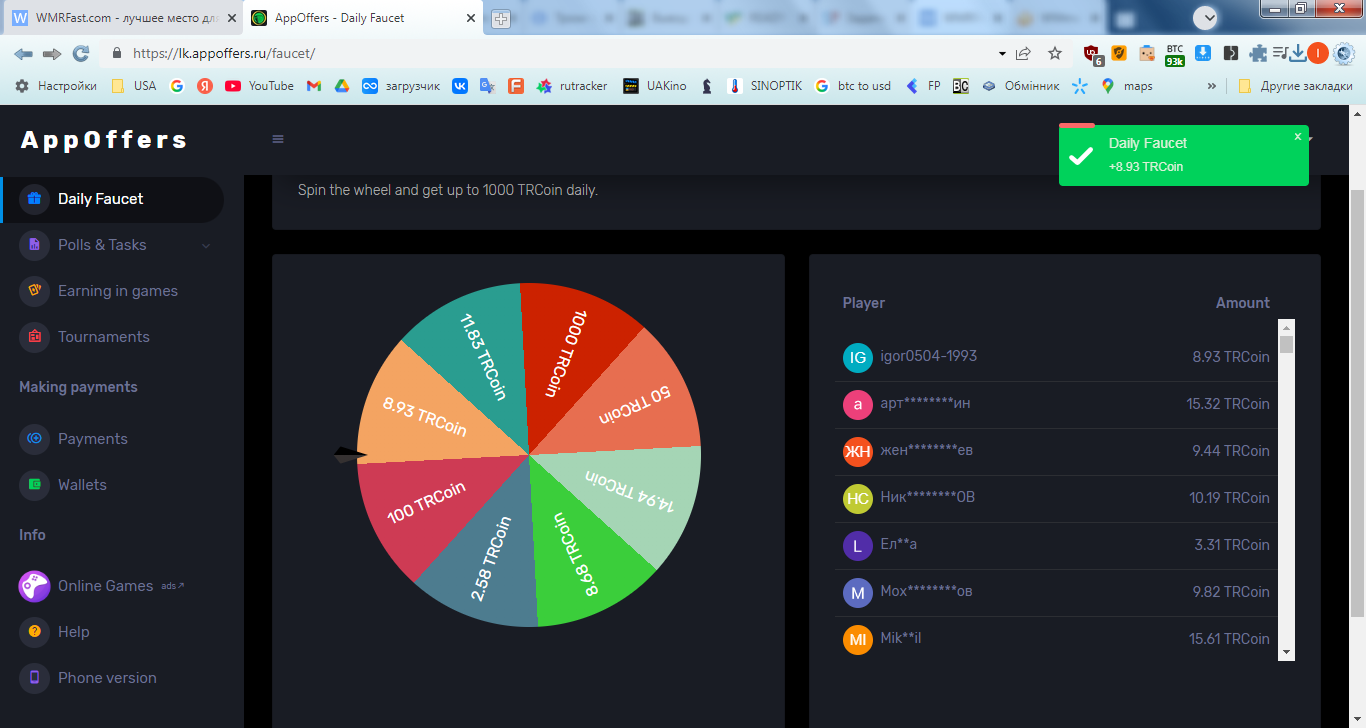Viewport: 1366px width, 728px height.
Task: Click the crimson 100 TRCoin wheel segment
Action: (430, 505)
